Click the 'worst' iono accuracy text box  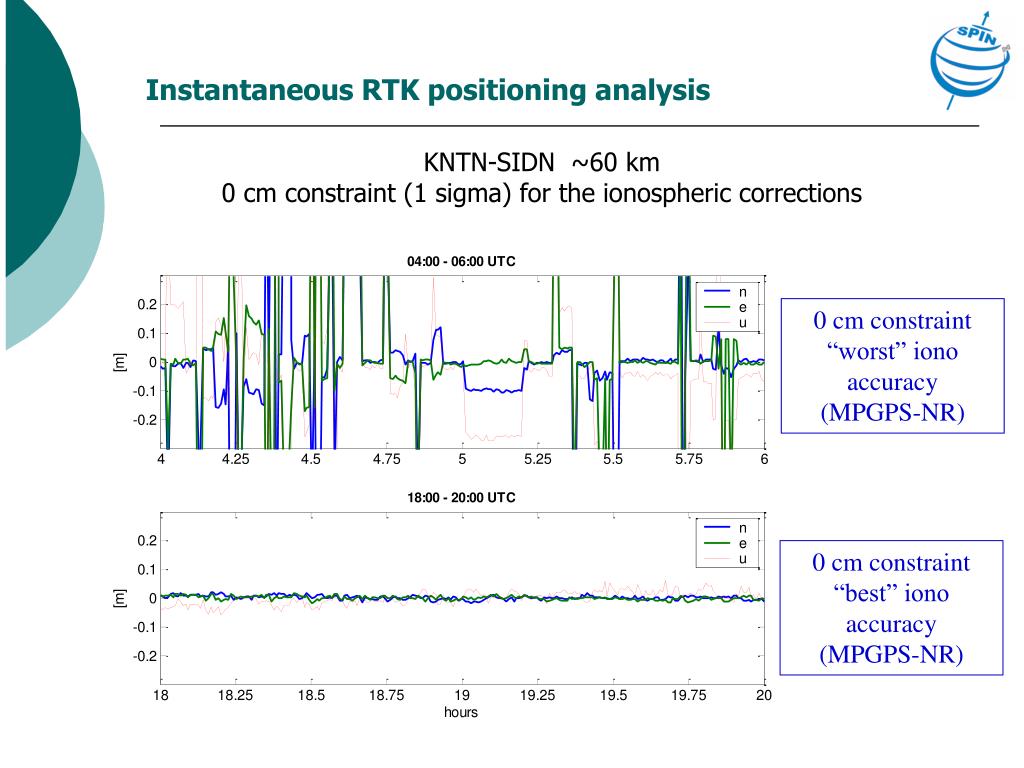[x=892, y=366]
